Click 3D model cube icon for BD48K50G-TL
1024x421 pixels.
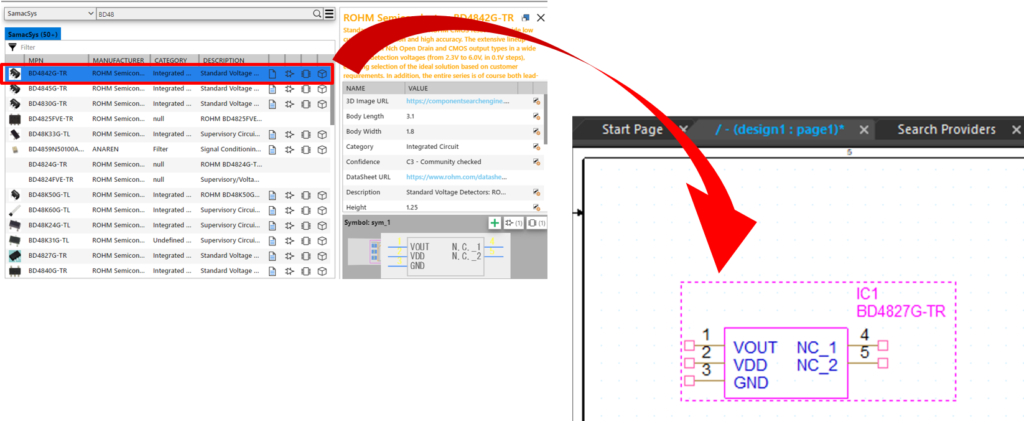[x=322, y=195]
